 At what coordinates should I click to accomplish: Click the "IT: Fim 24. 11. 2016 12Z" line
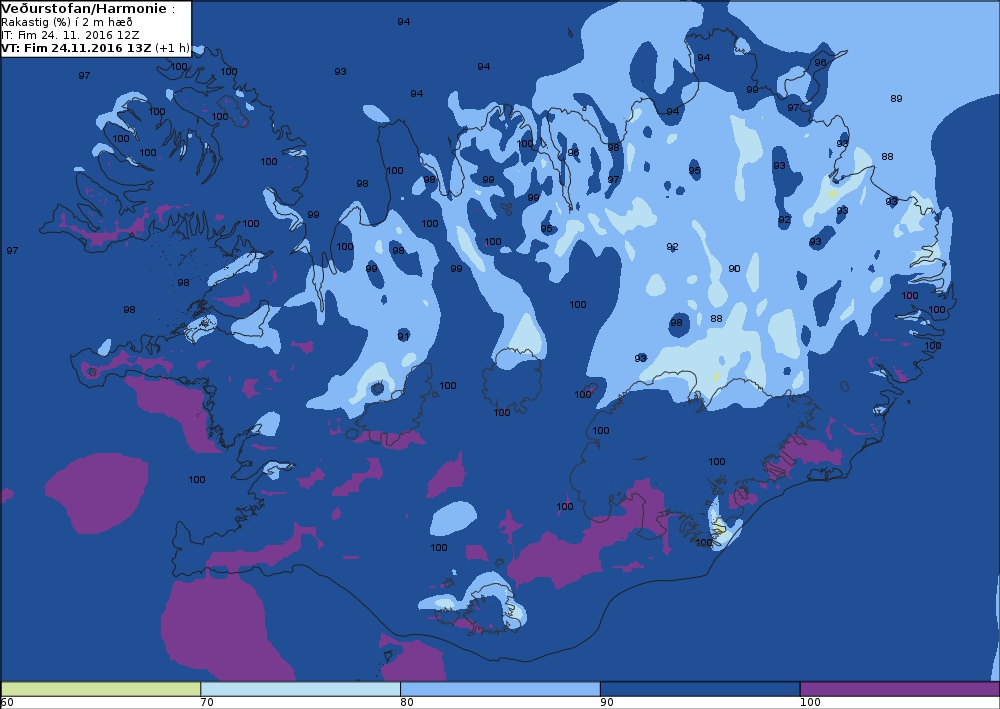coord(70,35)
